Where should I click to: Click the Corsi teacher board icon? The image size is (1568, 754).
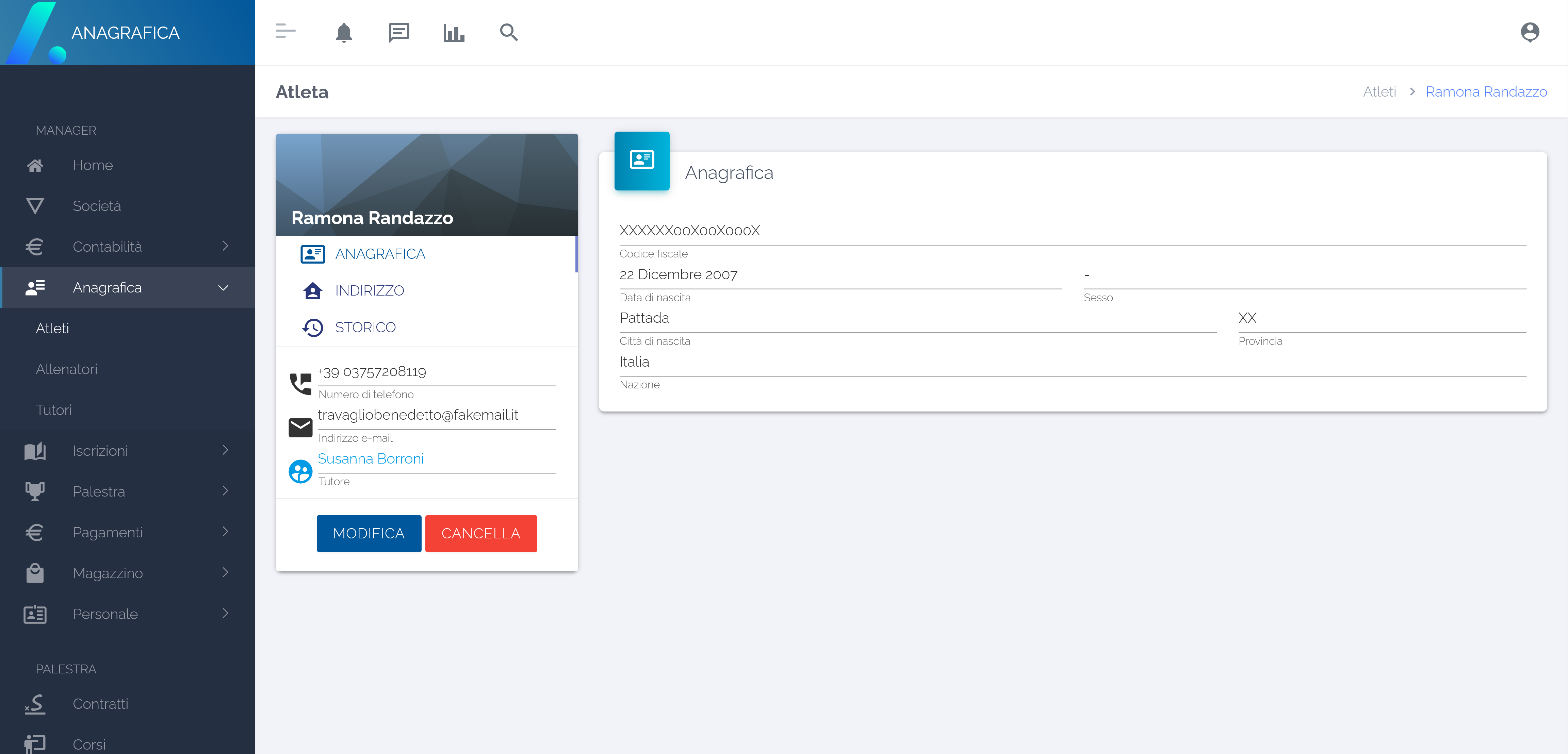click(x=35, y=744)
